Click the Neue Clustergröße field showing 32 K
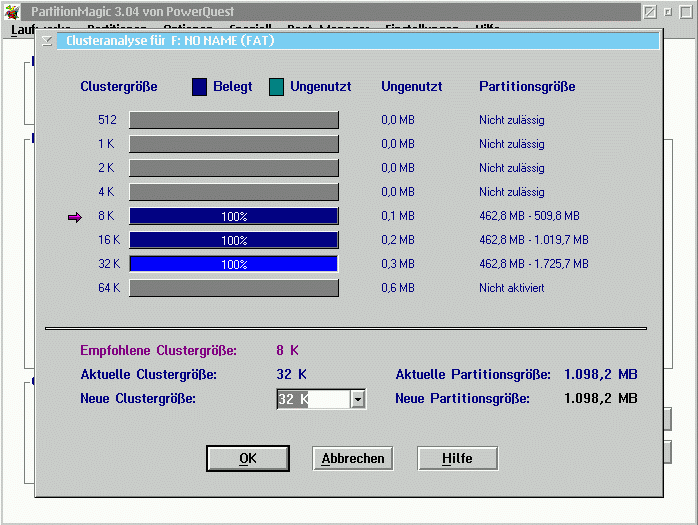The image size is (698, 525). coord(313,399)
